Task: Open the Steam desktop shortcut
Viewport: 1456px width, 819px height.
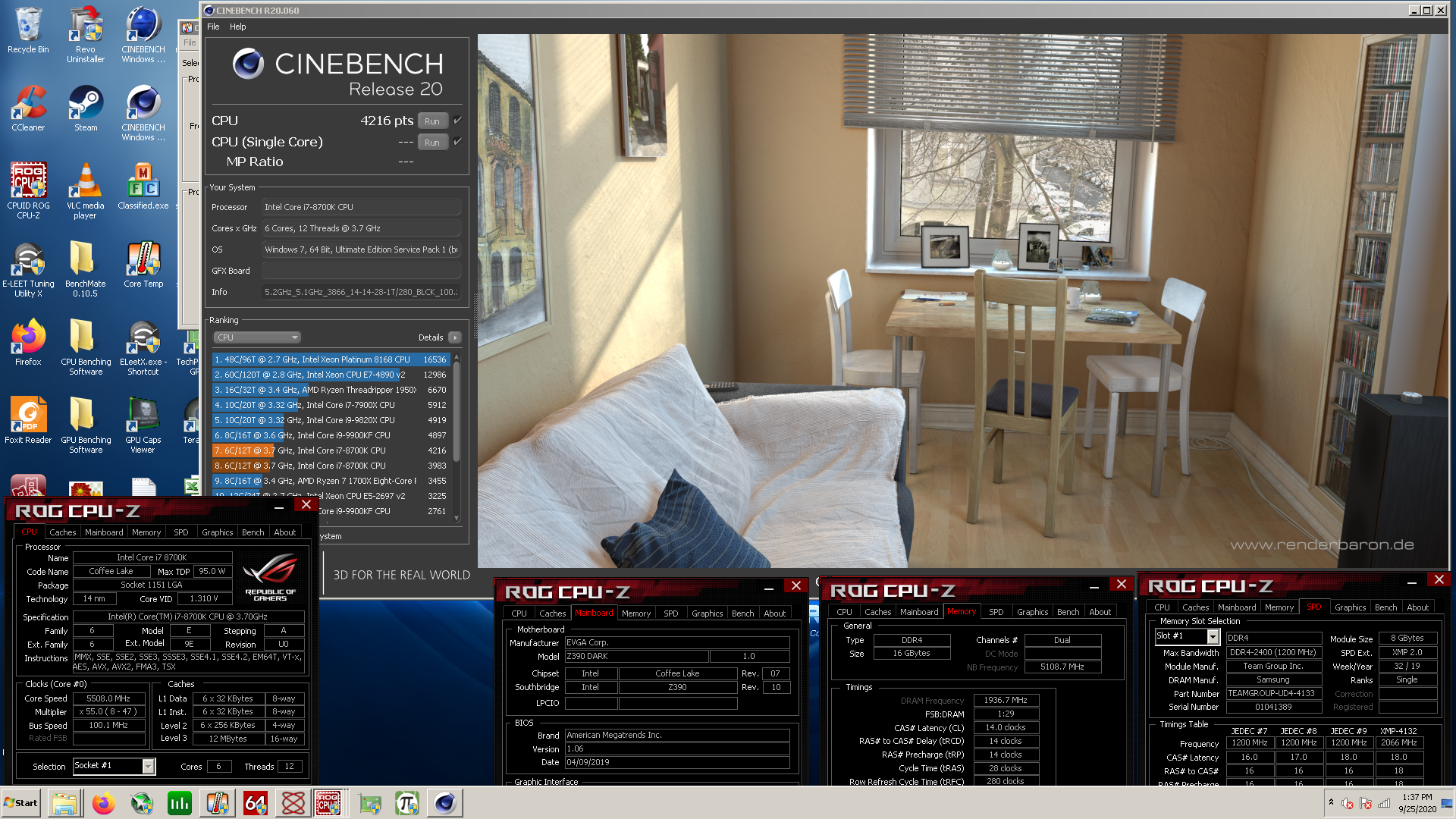Action: (86, 108)
